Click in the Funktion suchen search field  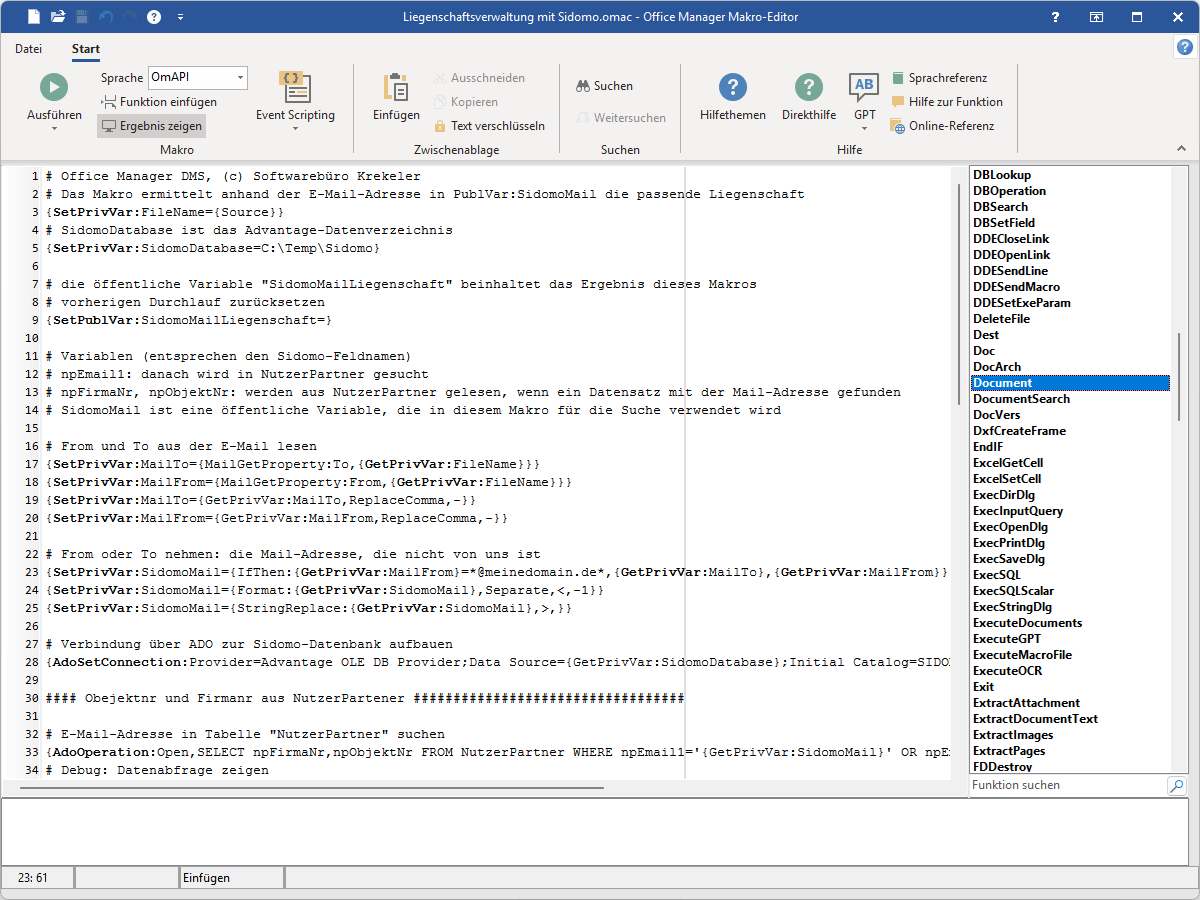(x=1066, y=786)
